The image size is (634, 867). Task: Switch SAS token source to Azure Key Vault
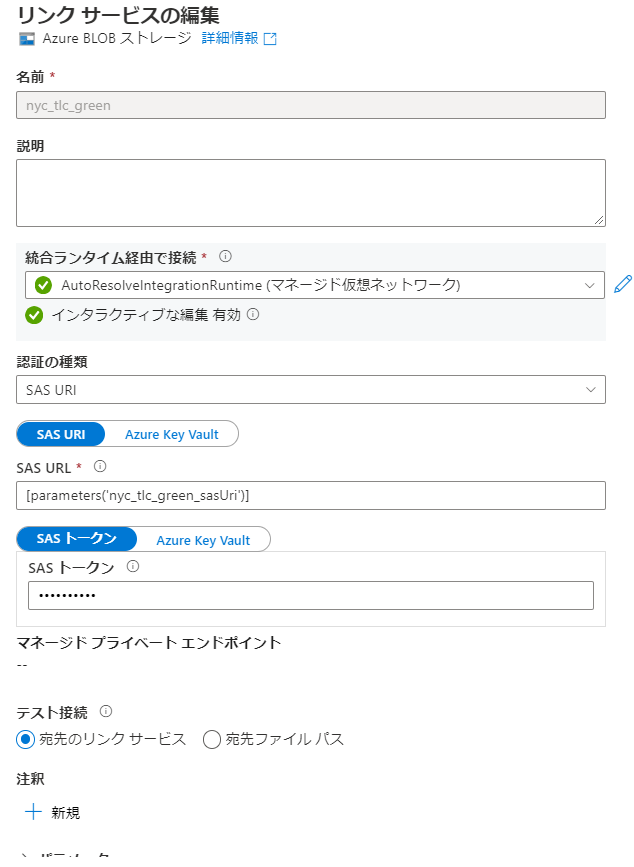203,539
